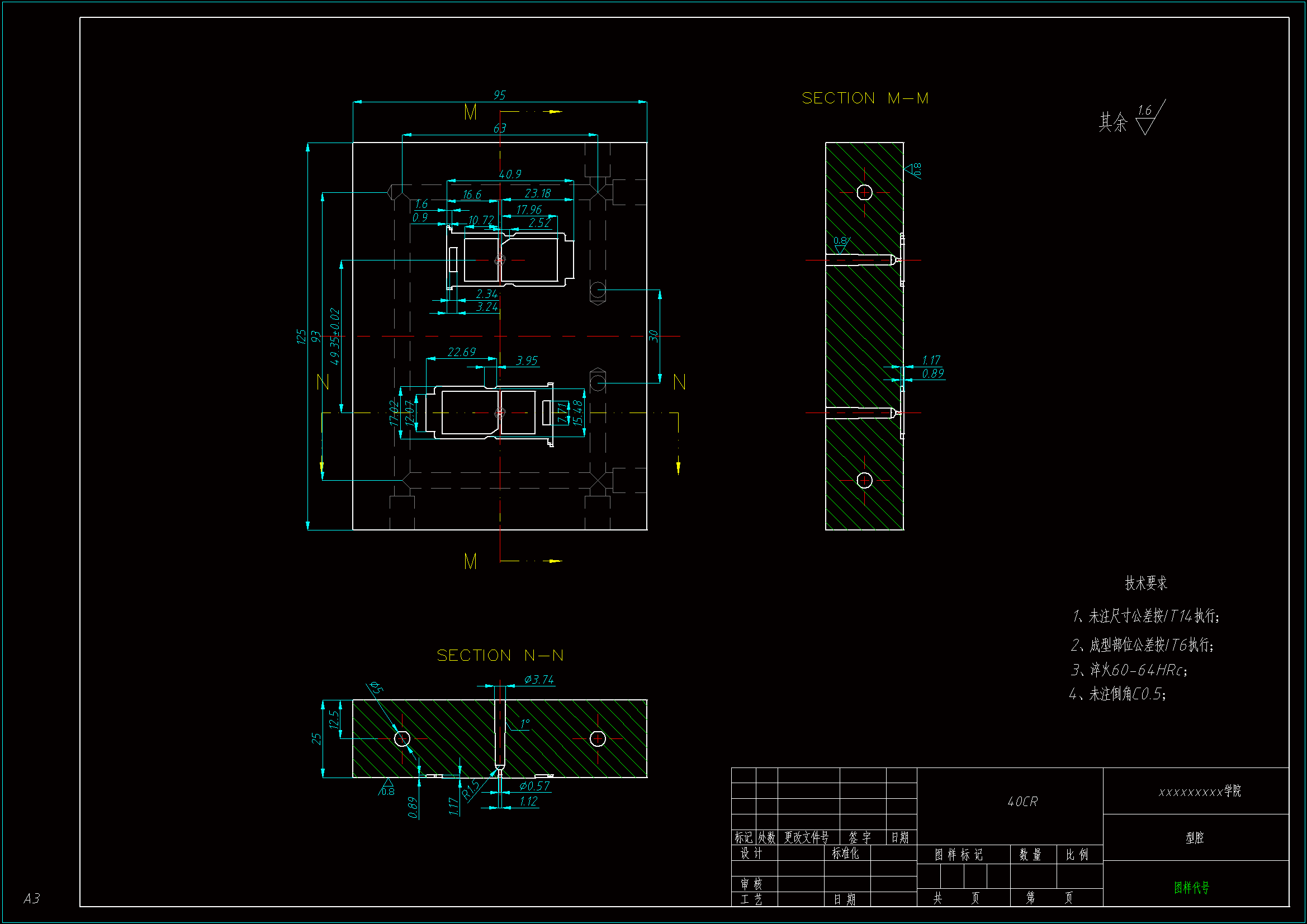Click the upper hole in Section M-M
Image resolution: width=1307 pixels, height=924 pixels.
click(864, 192)
